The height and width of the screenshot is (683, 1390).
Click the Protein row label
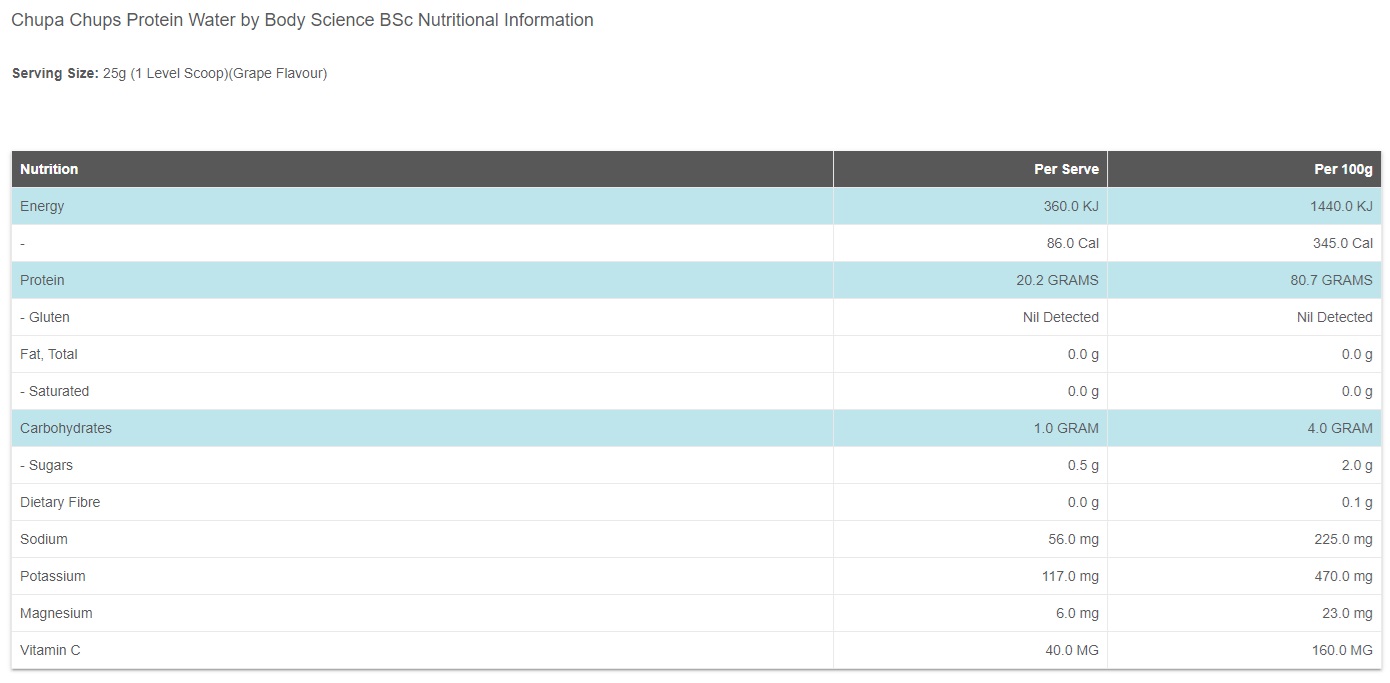click(x=43, y=280)
